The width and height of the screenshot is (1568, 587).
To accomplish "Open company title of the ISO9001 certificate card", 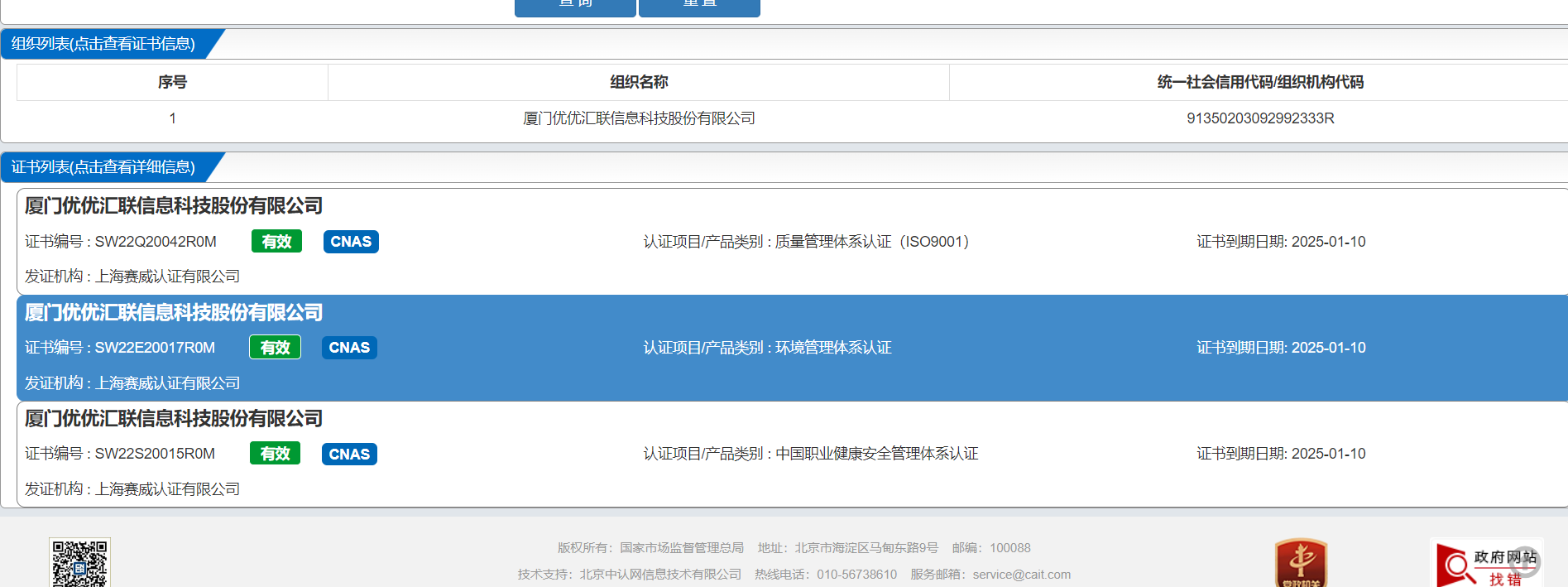I will (x=174, y=205).
